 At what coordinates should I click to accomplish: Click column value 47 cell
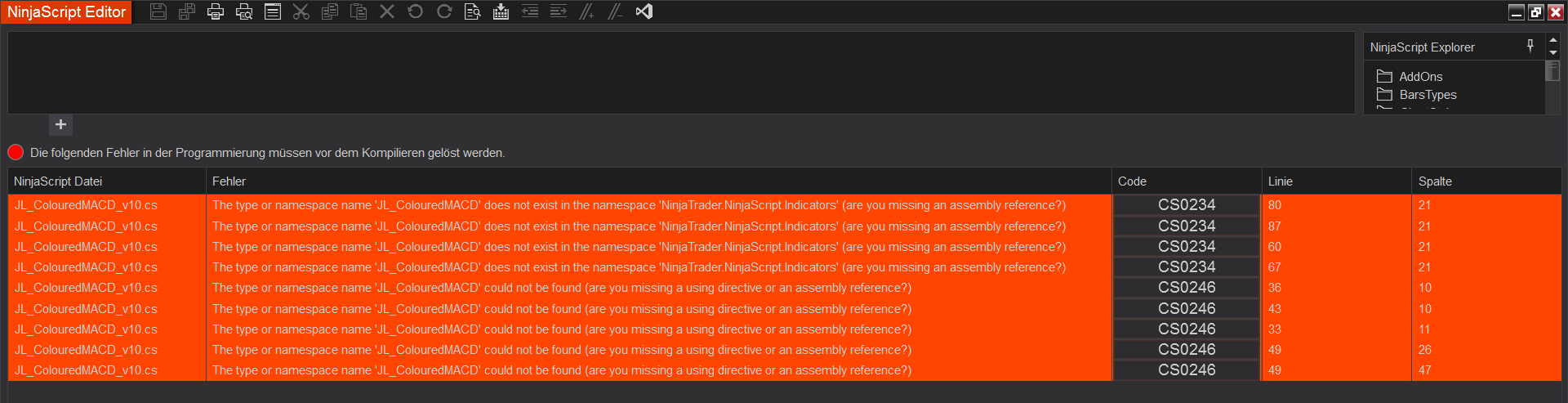1486,369
